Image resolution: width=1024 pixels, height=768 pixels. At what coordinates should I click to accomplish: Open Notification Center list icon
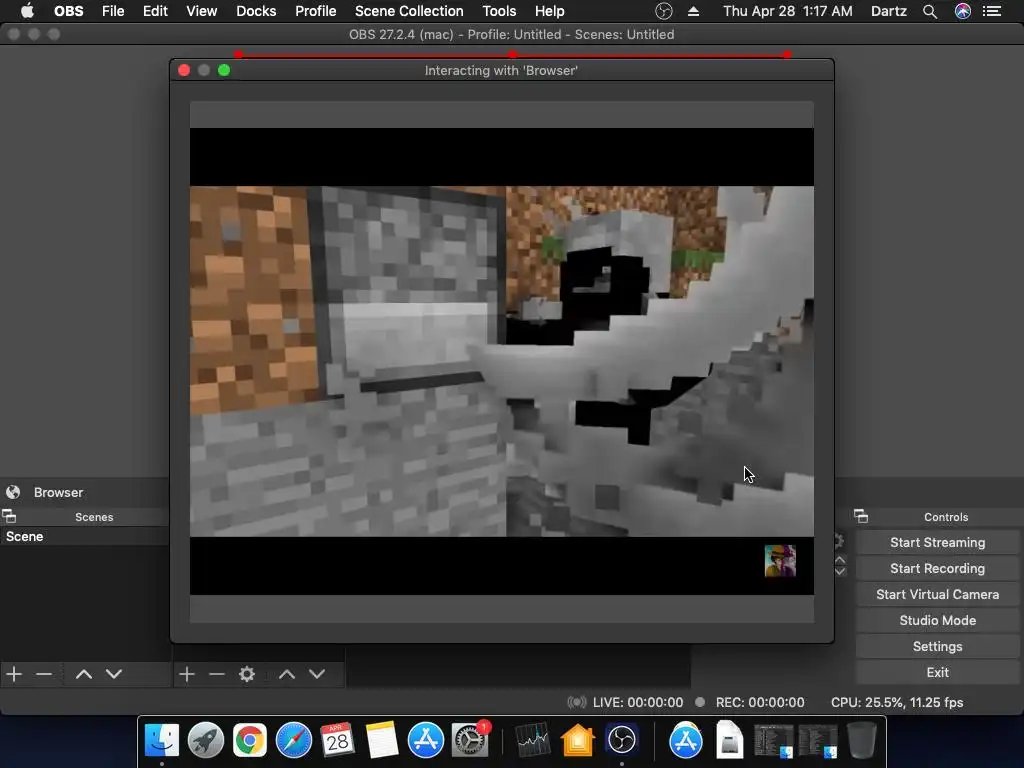click(x=992, y=11)
